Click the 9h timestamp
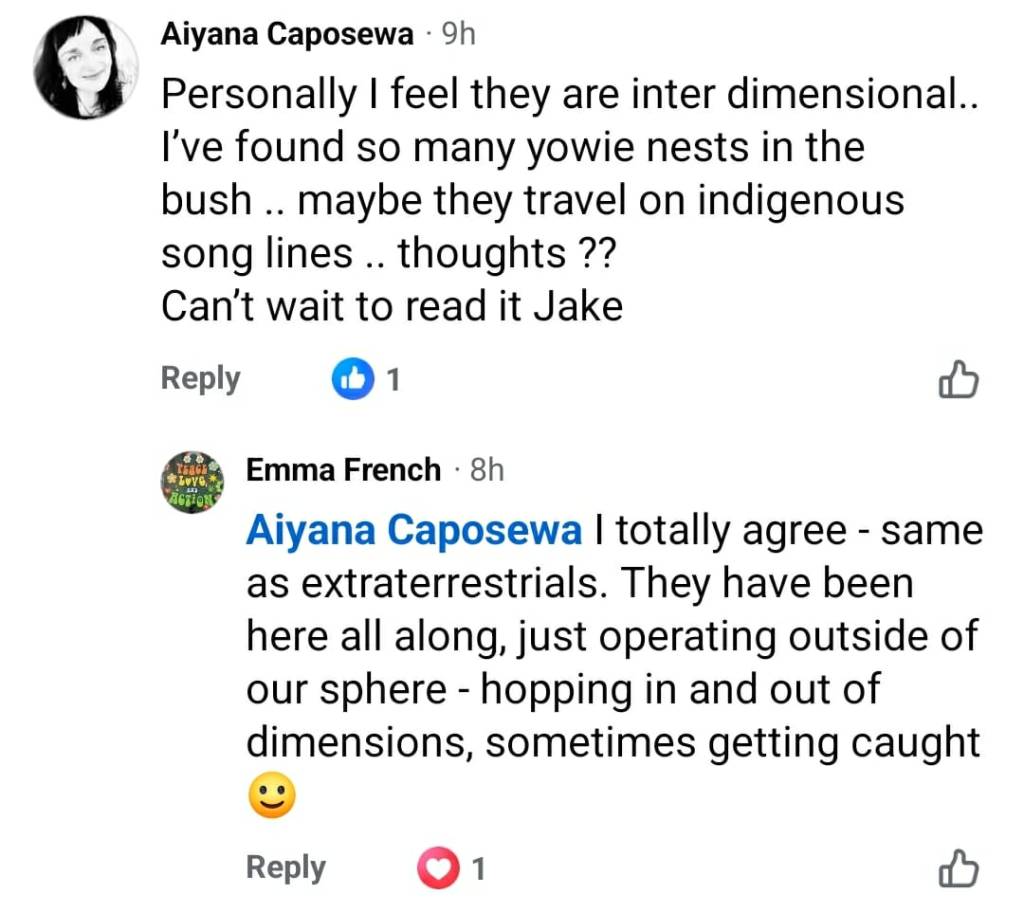 (458, 34)
